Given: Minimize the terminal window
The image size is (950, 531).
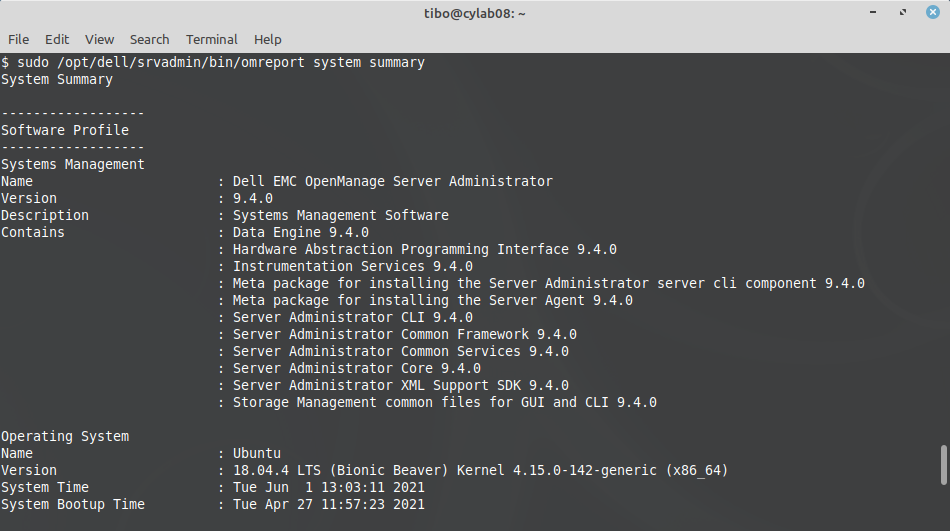Looking at the screenshot, I should coord(875,13).
